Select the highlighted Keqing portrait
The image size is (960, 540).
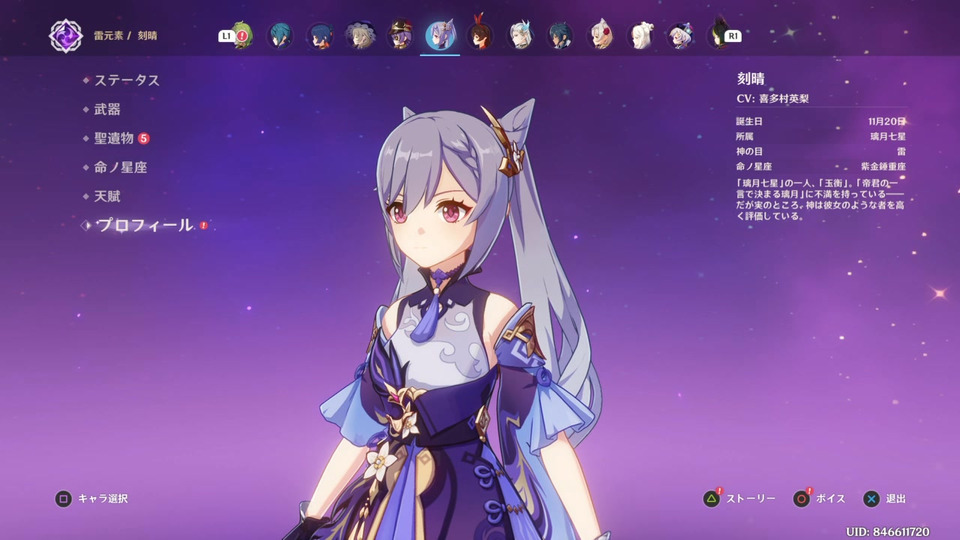pyautogui.click(x=440, y=35)
